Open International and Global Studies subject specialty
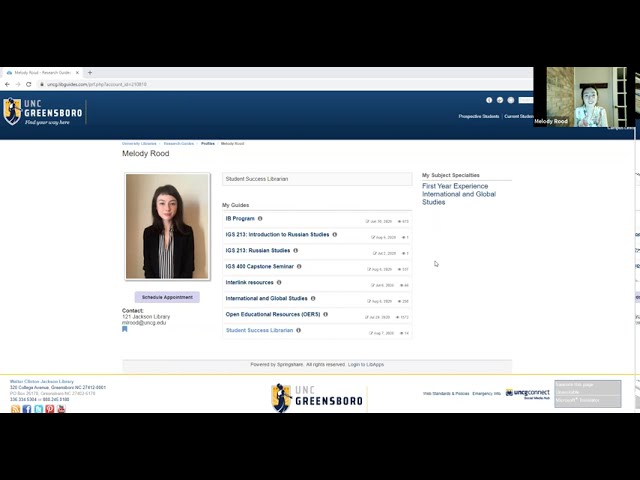 pyautogui.click(x=459, y=198)
